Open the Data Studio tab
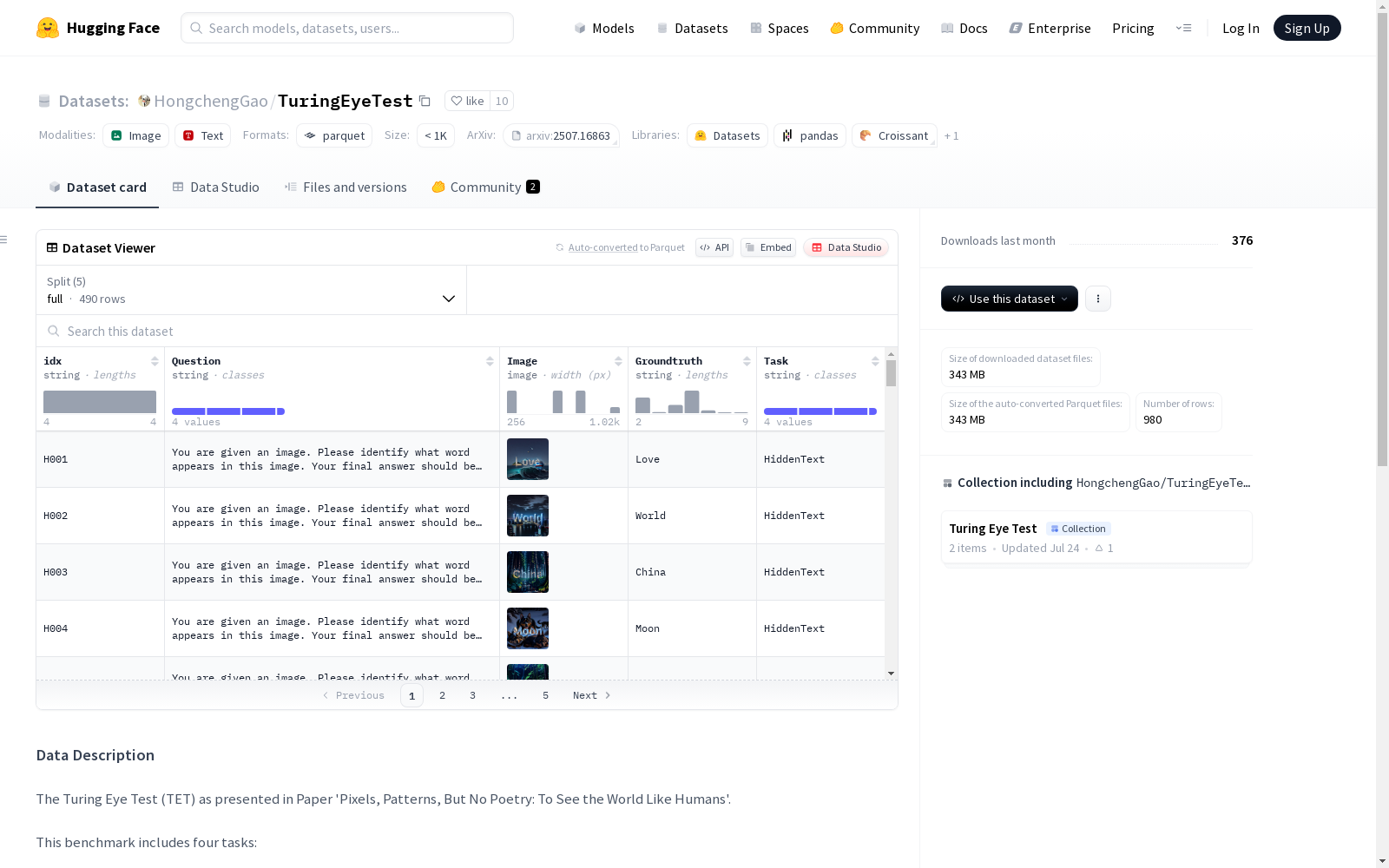The image size is (1389, 868). point(215,187)
